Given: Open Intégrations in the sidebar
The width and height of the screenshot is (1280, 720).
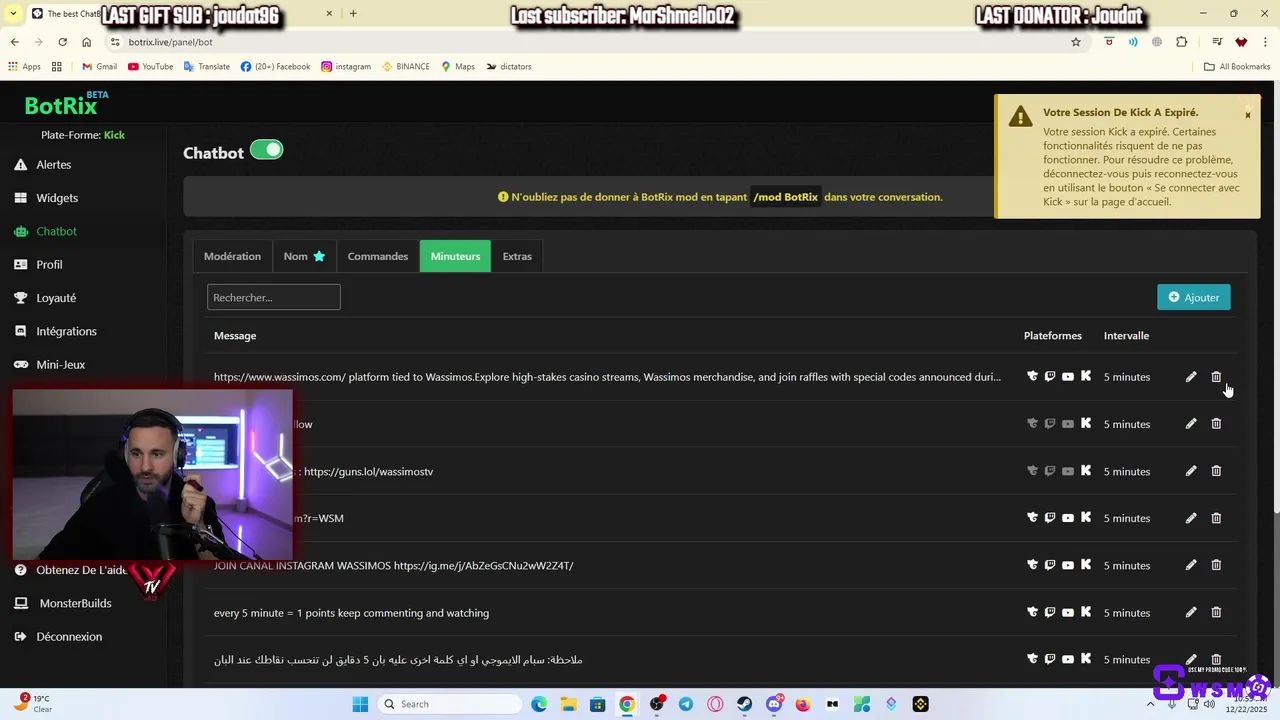Looking at the screenshot, I should click(55, 331).
